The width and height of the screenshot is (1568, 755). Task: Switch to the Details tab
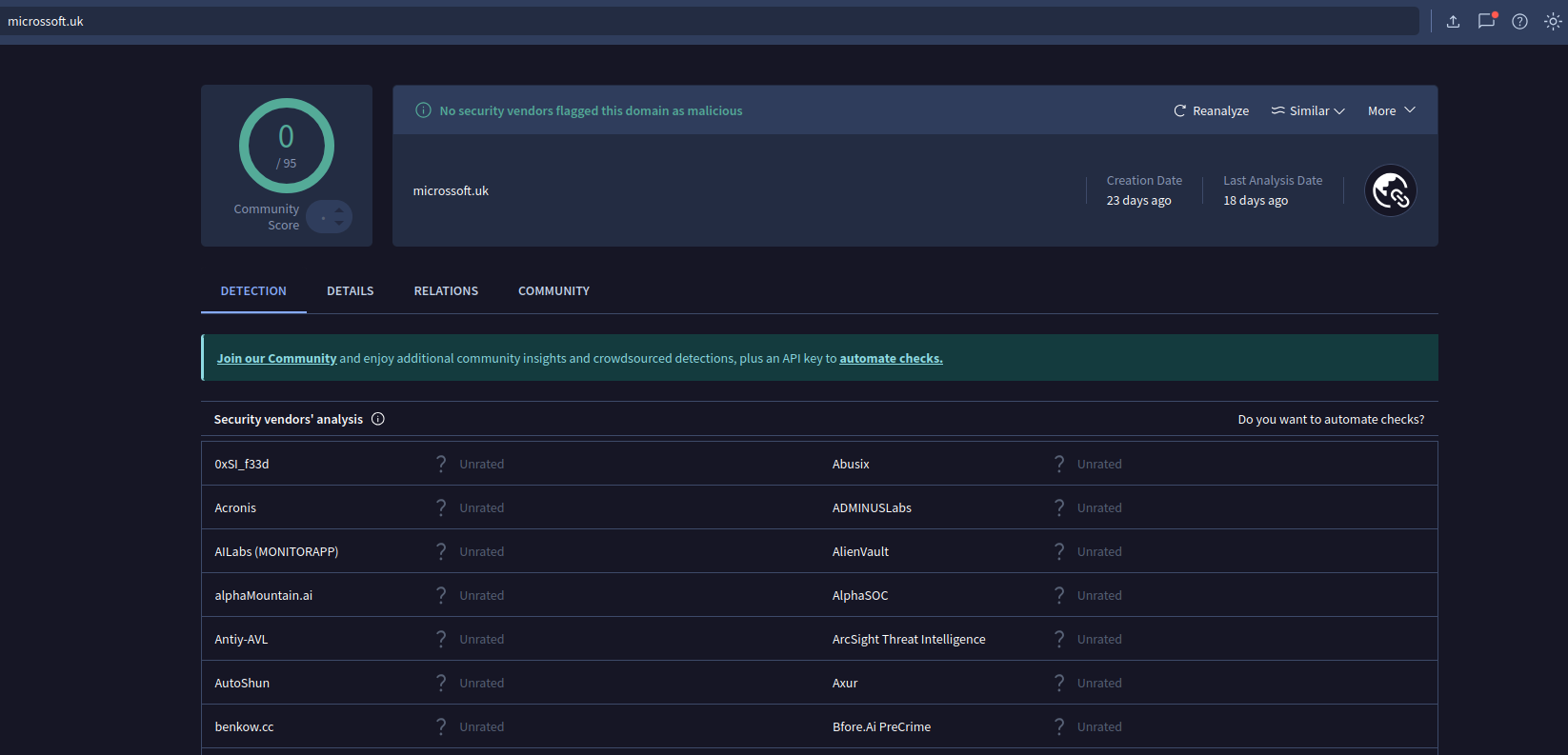350,291
